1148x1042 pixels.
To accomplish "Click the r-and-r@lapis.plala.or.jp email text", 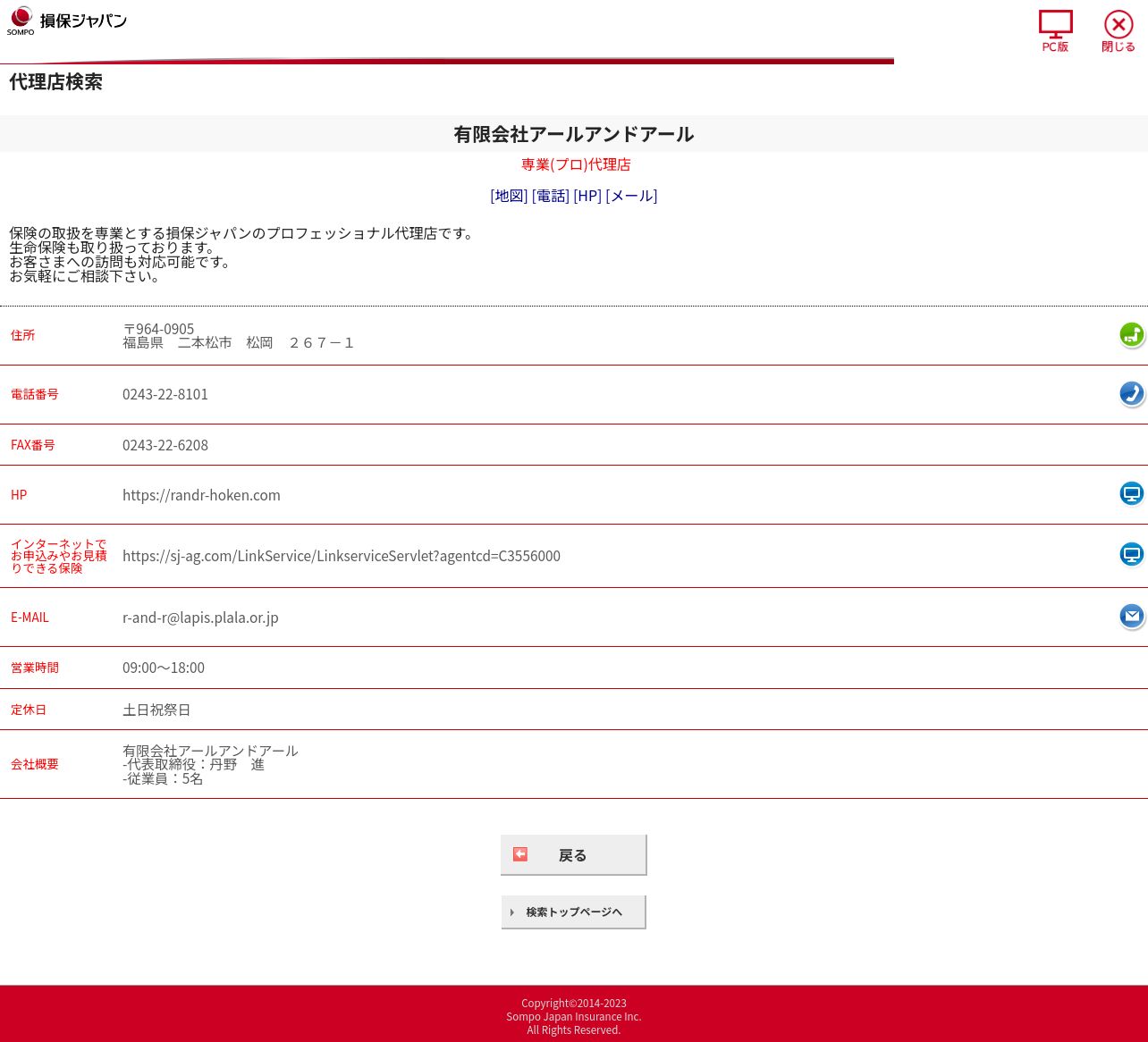I will click(x=200, y=618).
